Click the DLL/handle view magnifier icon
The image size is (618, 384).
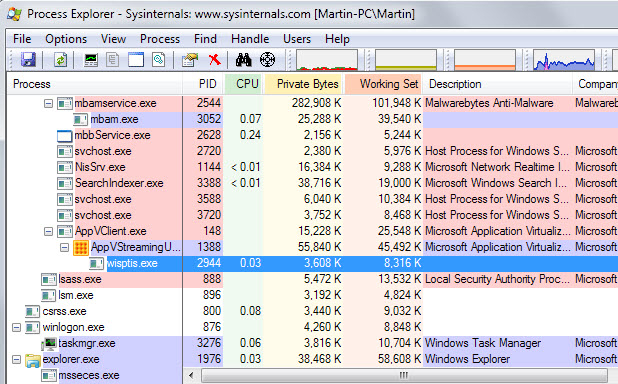[x=158, y=60]
